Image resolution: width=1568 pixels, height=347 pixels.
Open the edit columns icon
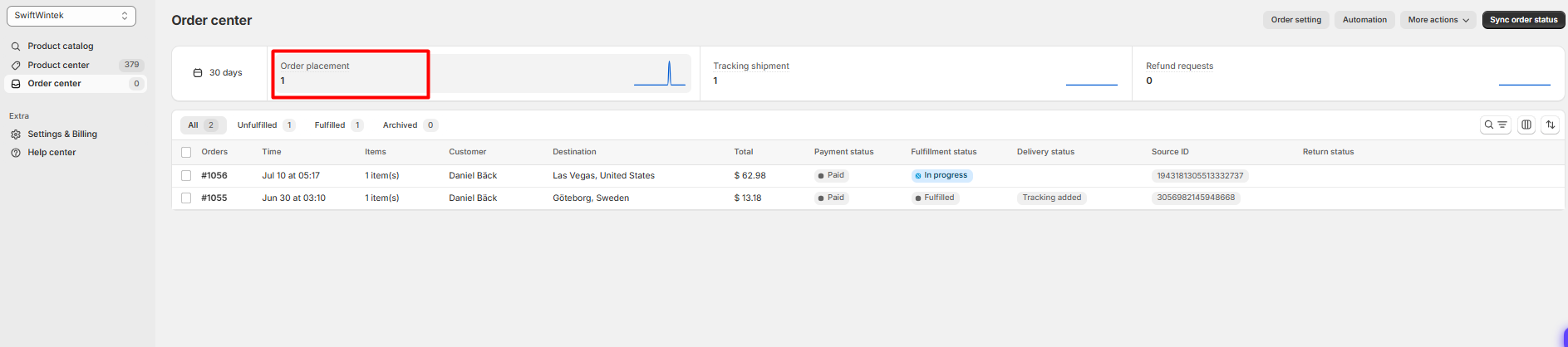click(1526, 125)
